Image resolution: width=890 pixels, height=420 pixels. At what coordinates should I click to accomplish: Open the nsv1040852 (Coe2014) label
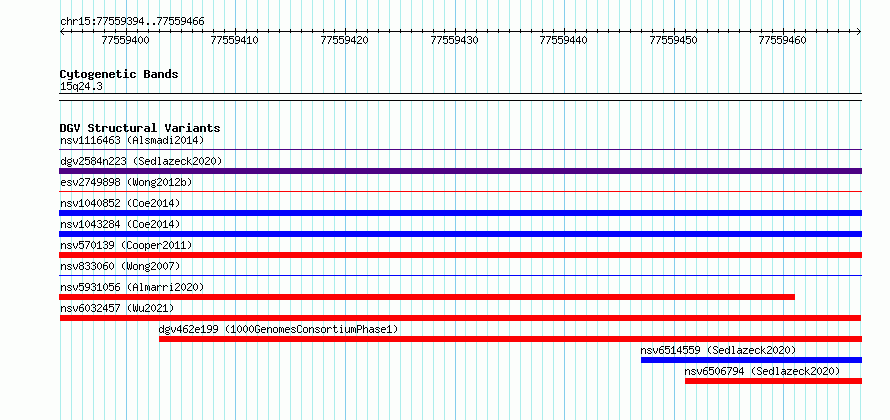(120, 203)
